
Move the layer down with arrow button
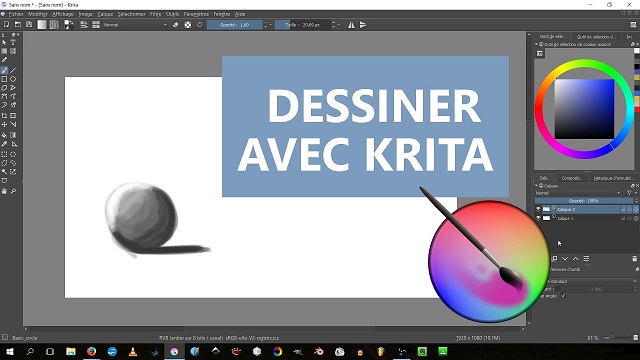(x=565, y=259)
